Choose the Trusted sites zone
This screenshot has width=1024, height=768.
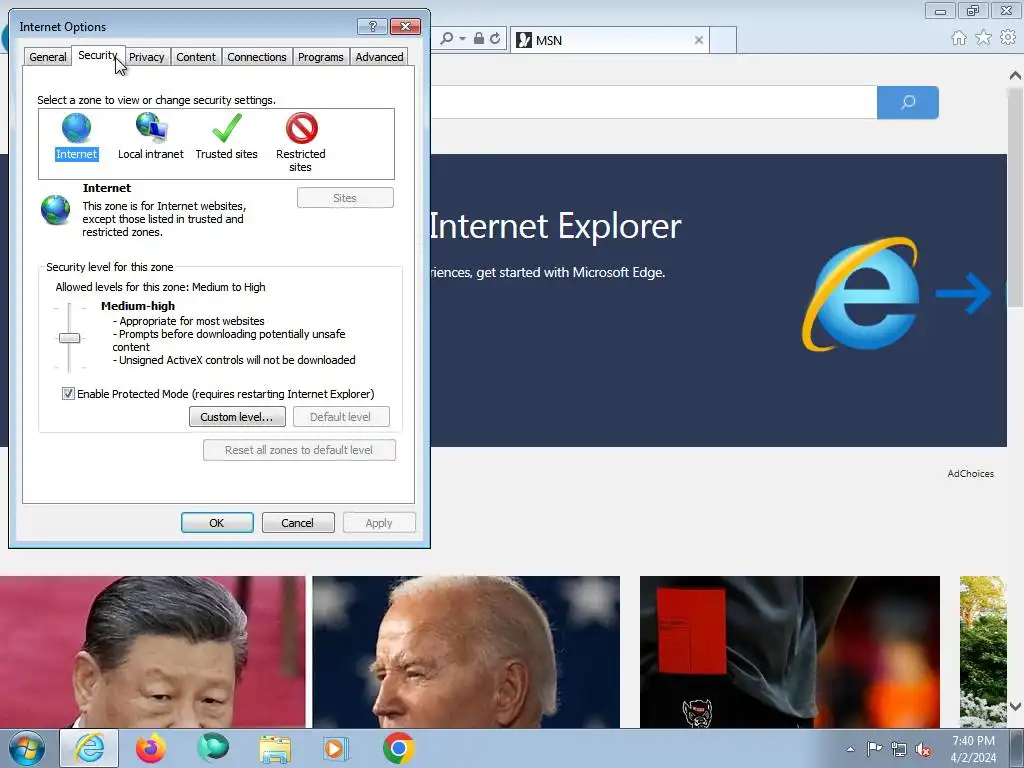pos(227,136)
